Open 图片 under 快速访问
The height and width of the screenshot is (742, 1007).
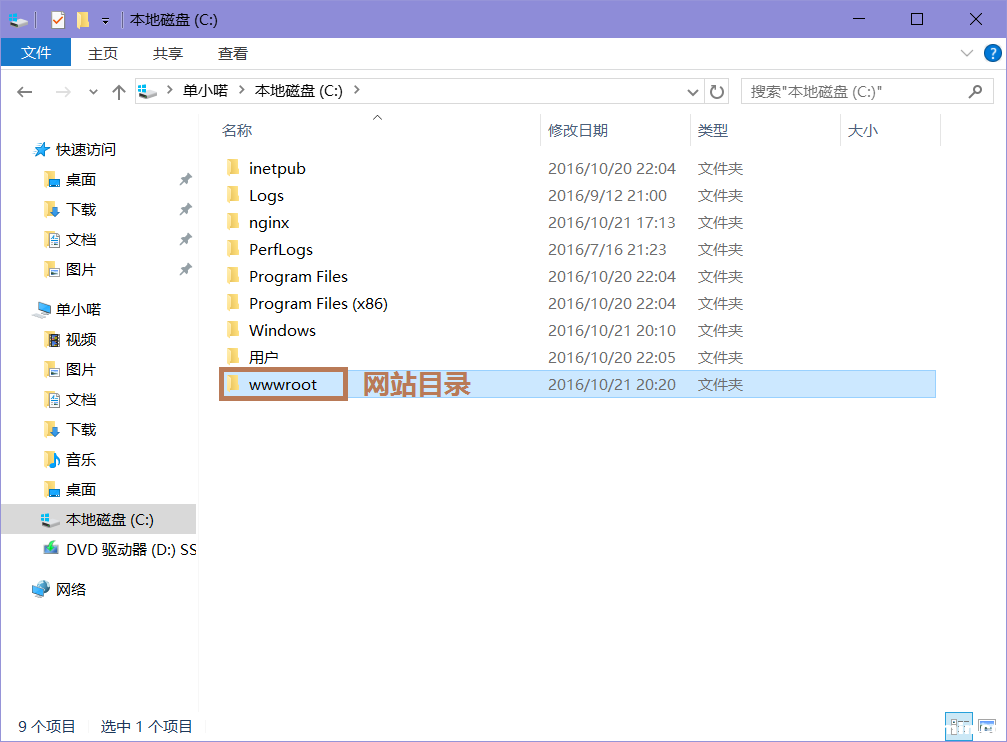81,270
